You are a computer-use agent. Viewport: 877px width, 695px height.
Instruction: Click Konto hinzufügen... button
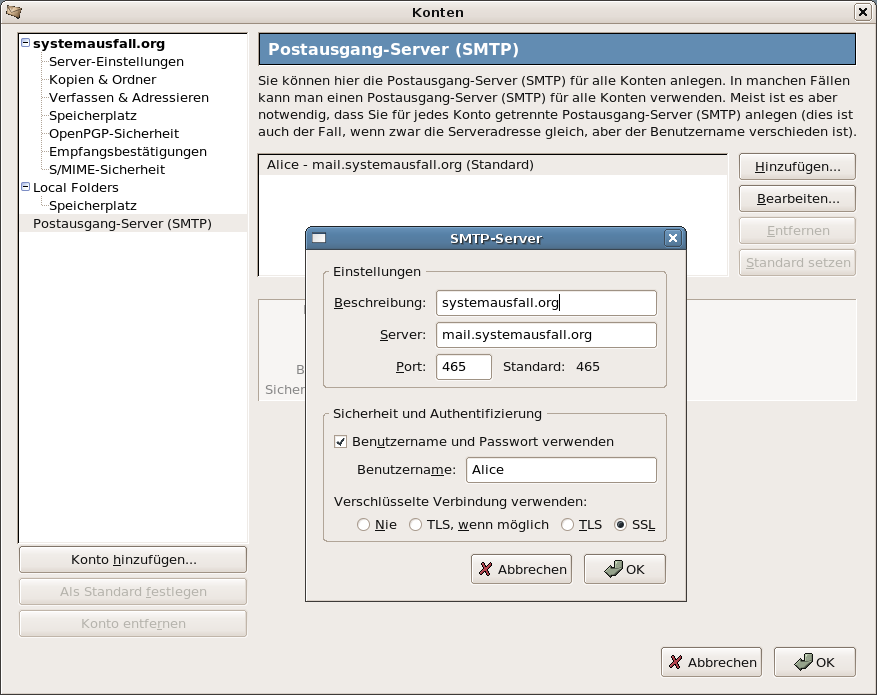133,560
